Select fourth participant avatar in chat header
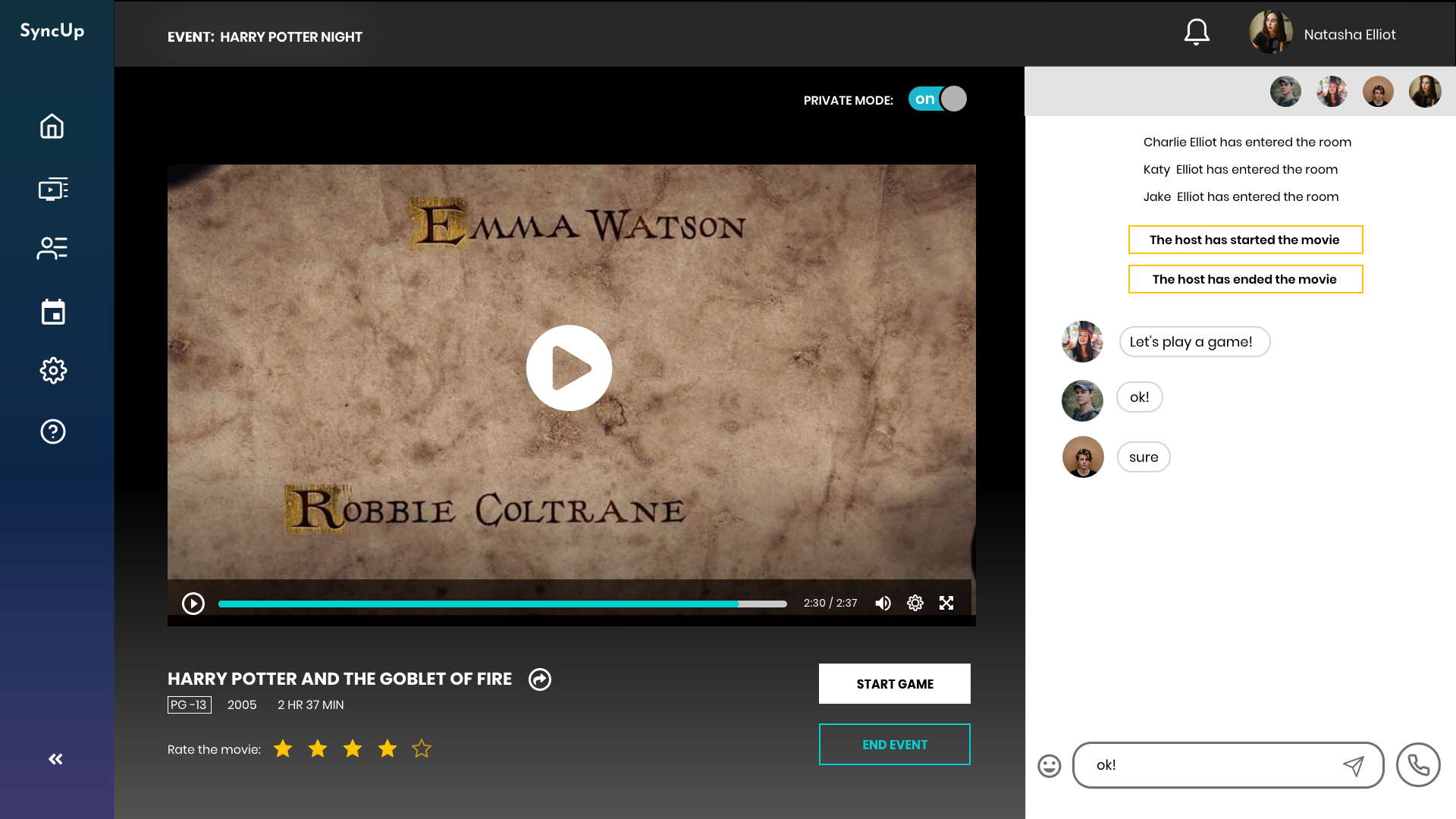 tap(1425, 92)
